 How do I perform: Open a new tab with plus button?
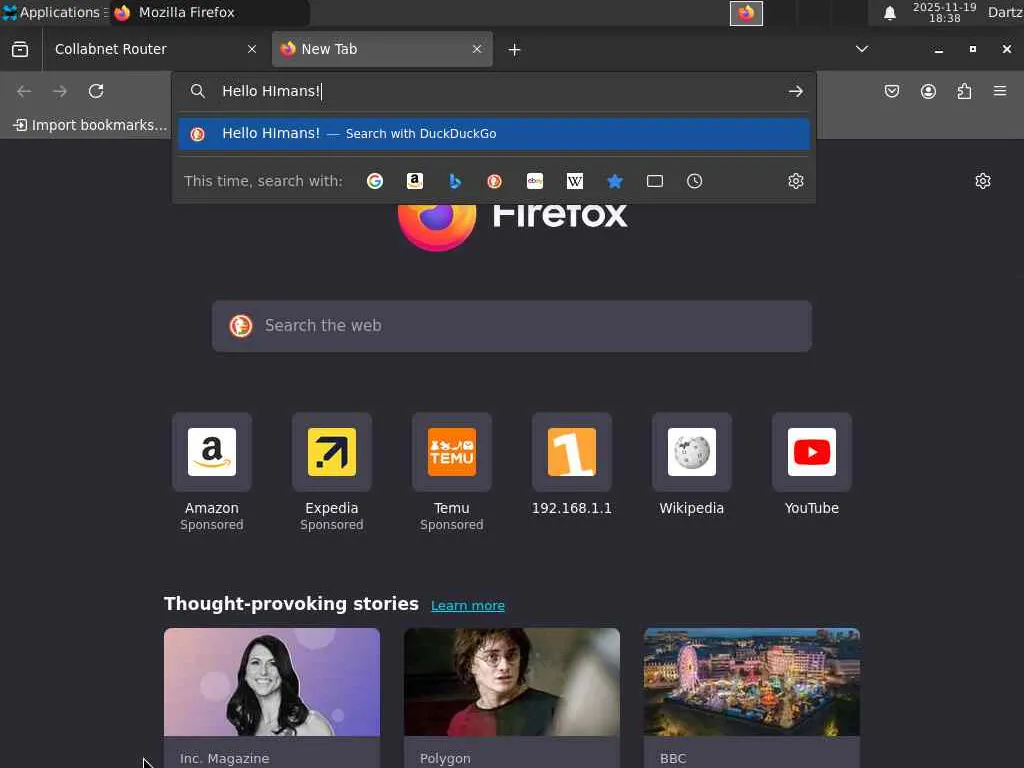515,50
